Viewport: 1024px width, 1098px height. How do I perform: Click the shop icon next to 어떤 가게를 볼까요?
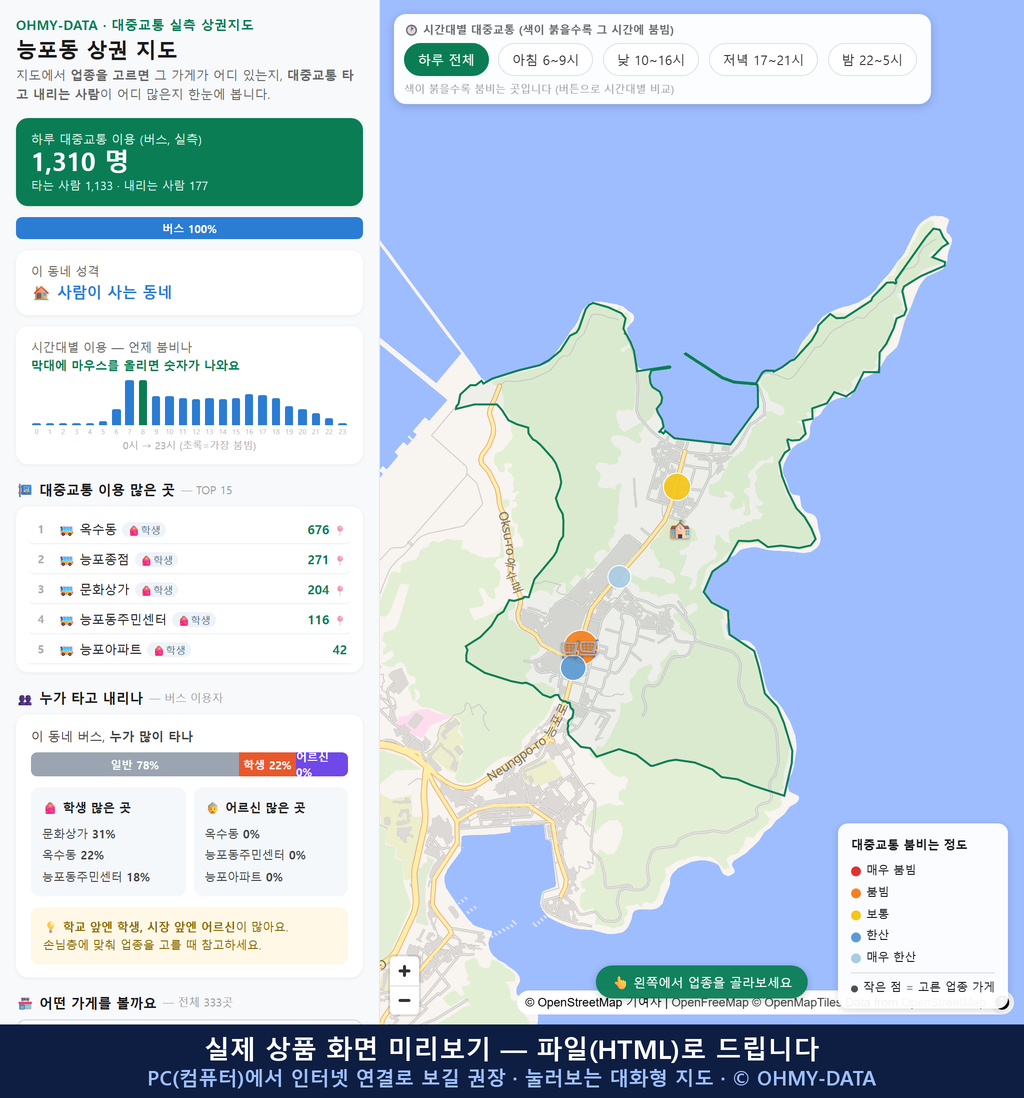pos(25,1003)
